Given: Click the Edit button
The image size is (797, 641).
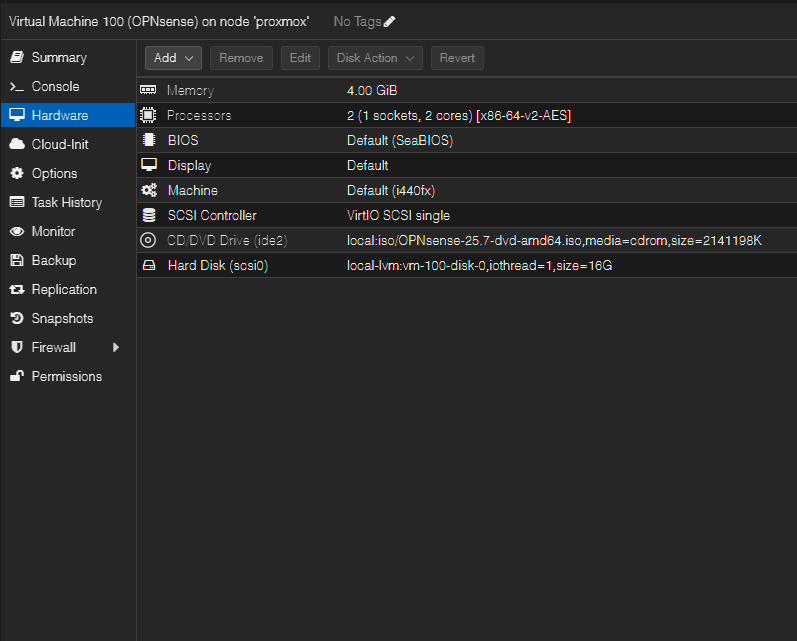Looking at the screenshot, I should click(x=300, y=58).
